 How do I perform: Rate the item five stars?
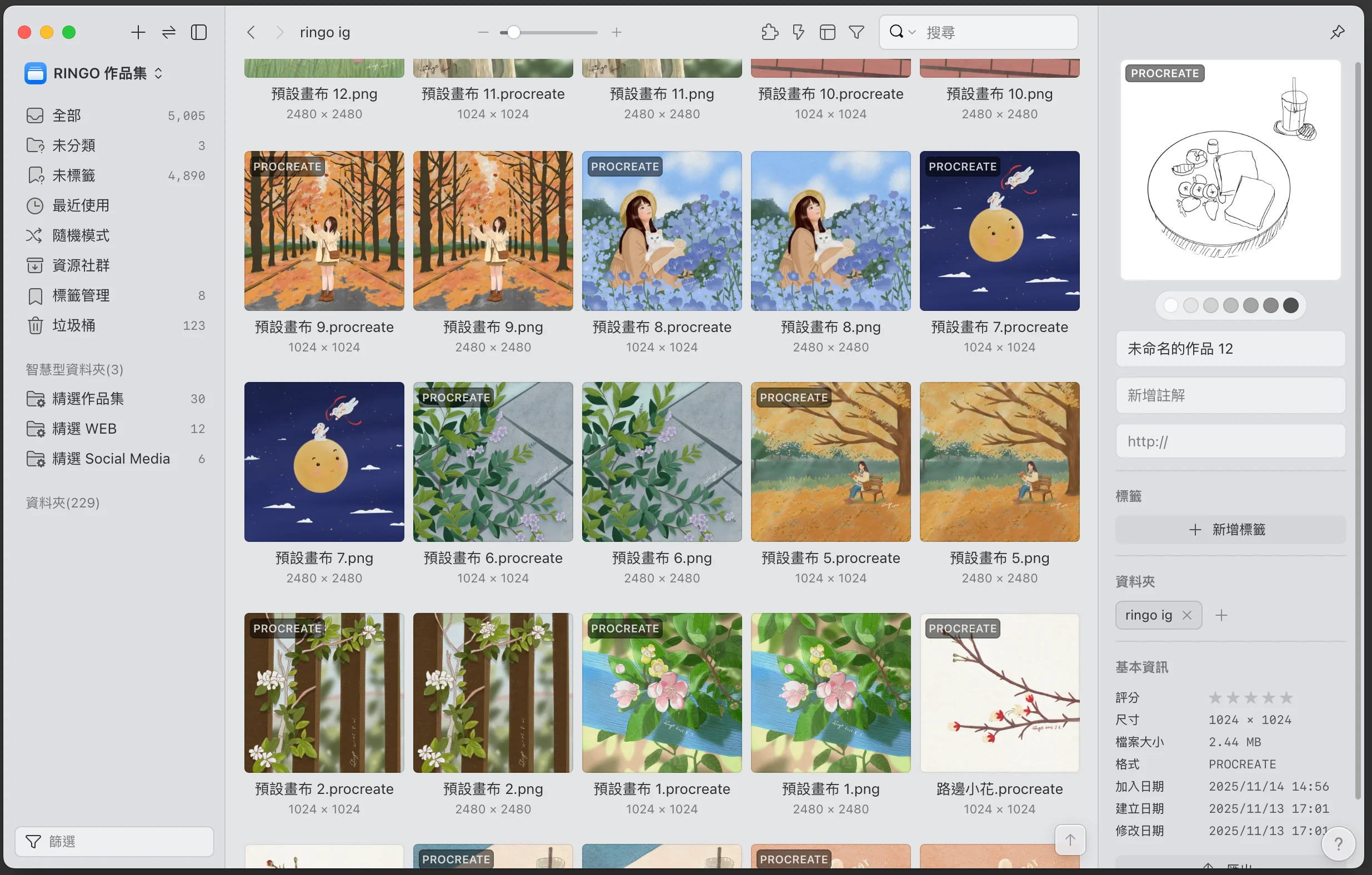tap(1286, 697)
